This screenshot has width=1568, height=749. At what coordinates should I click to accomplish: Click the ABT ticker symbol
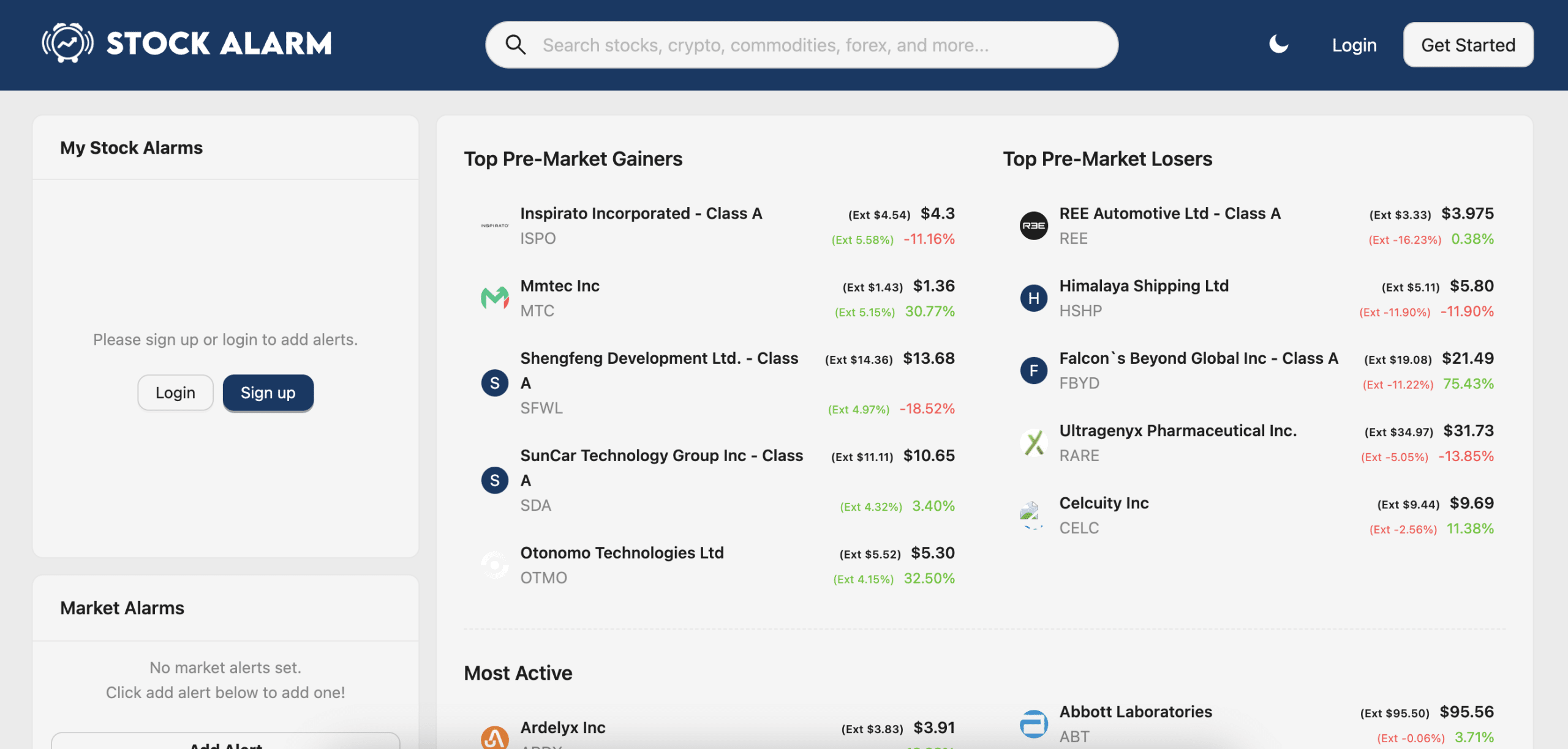[x=1074, y=737]
